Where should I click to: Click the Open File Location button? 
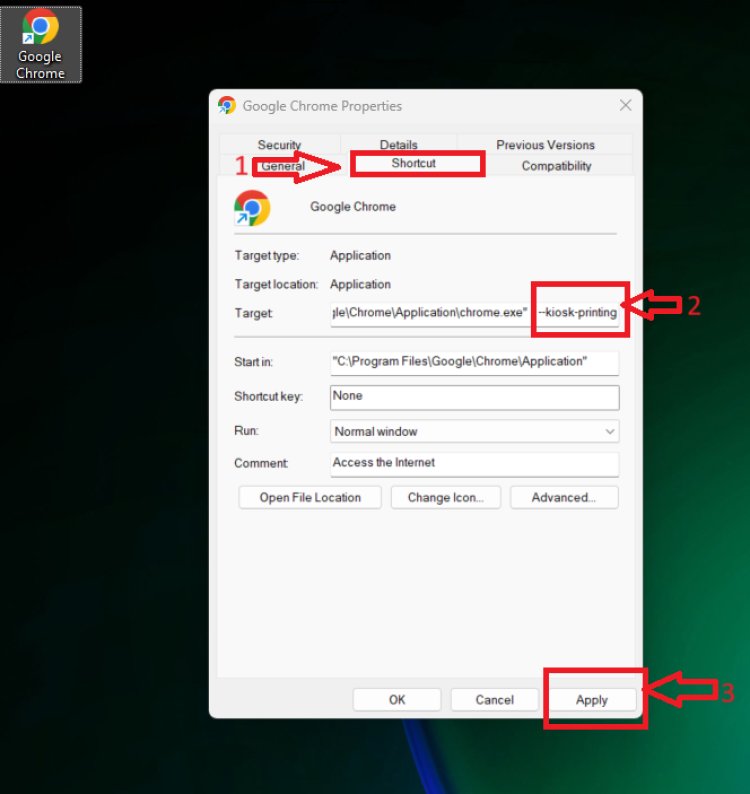[310, 497]
